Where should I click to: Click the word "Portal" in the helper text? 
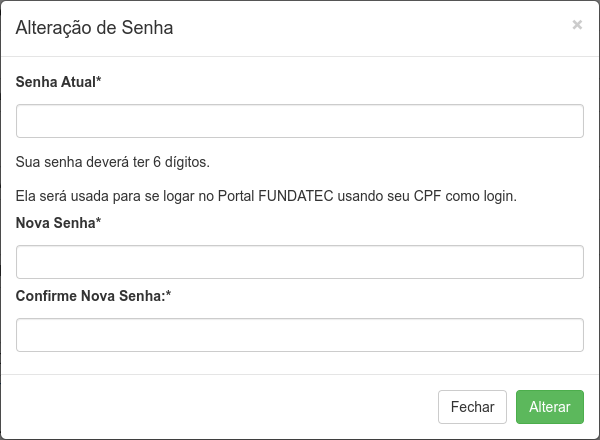click(x=234, y=196)
